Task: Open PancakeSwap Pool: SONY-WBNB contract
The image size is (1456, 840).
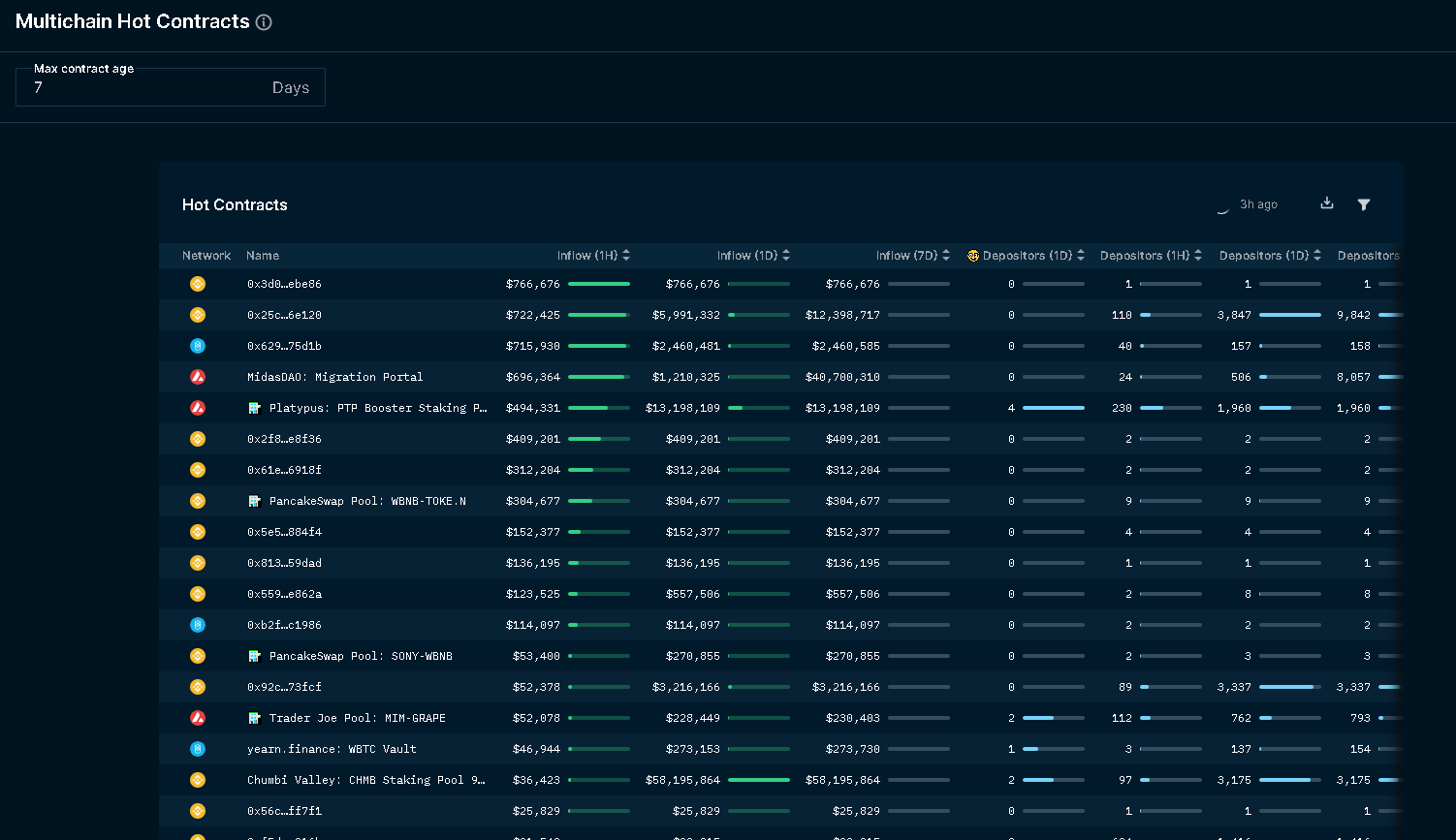Action: [361, 656]
